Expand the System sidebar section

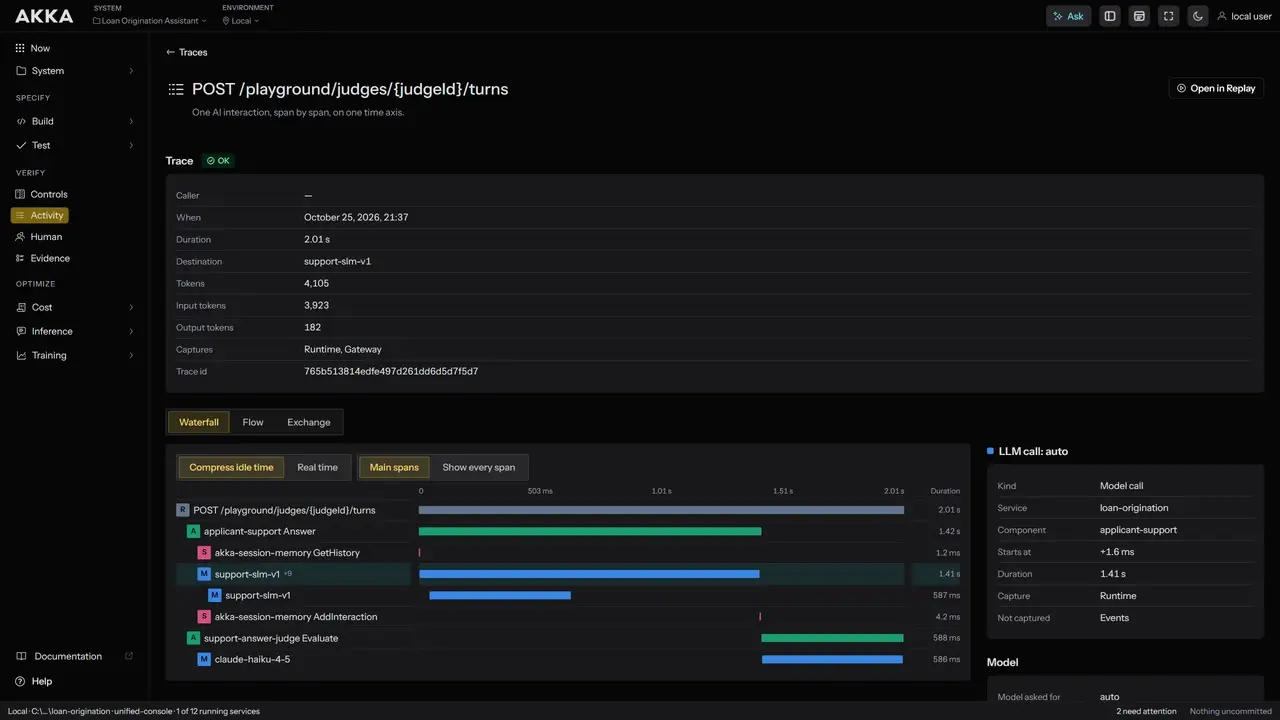pyautogui.click(x=75, y=71)
